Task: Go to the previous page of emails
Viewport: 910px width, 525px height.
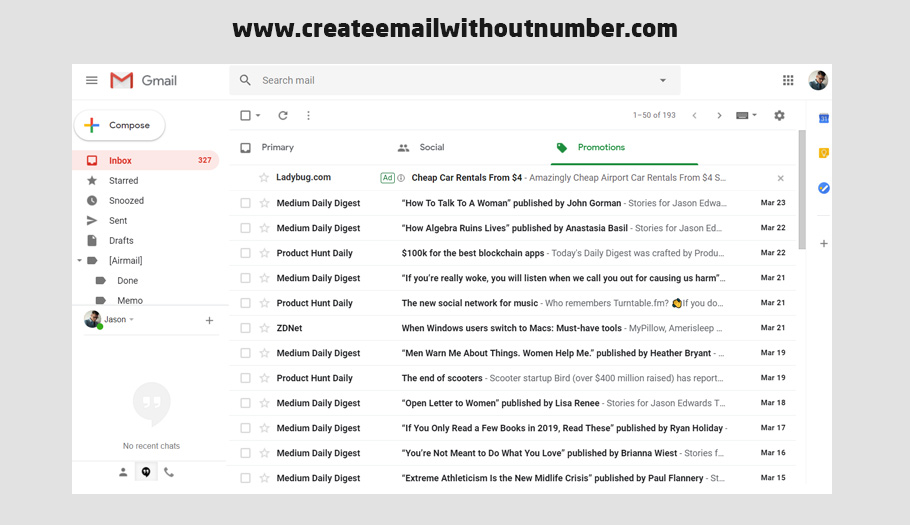Action: (694, 115)
